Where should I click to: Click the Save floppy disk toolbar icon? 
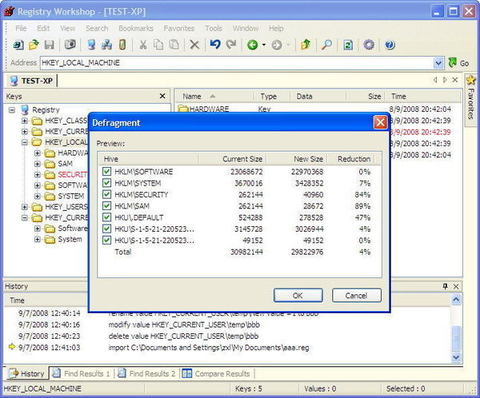[x=49, y=44]
